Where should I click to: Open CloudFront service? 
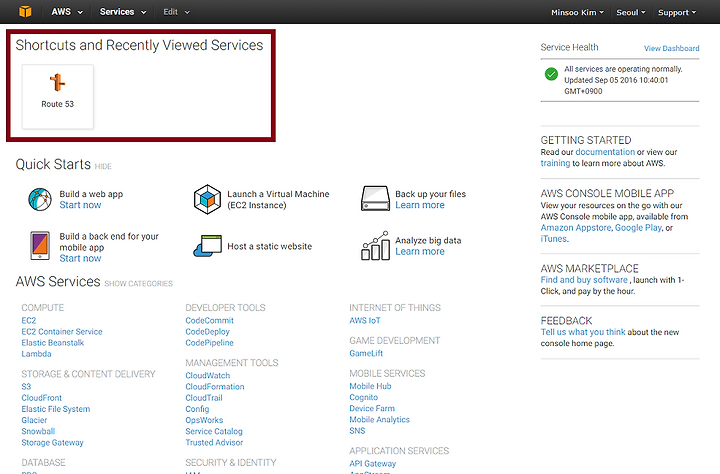coord(41,398)
